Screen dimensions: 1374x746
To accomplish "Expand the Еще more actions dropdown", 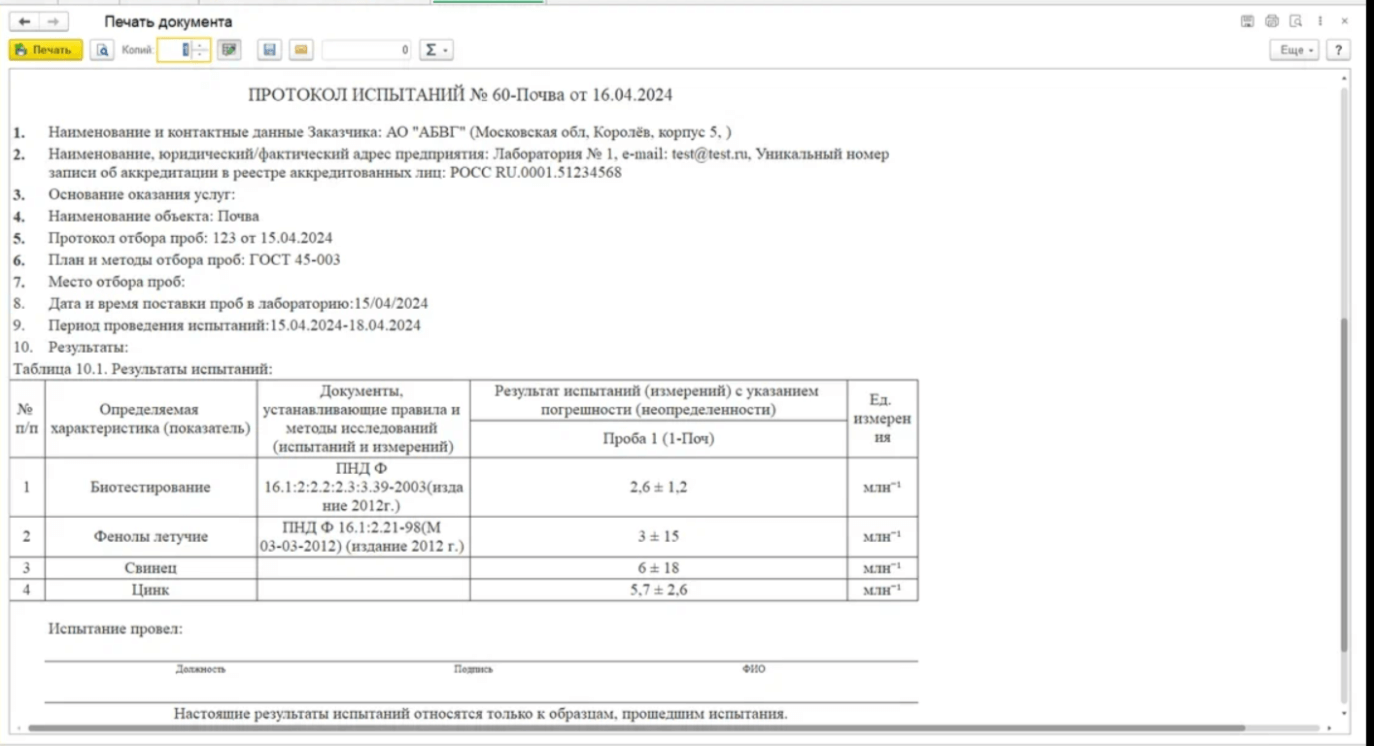I will click(1294, 50).
